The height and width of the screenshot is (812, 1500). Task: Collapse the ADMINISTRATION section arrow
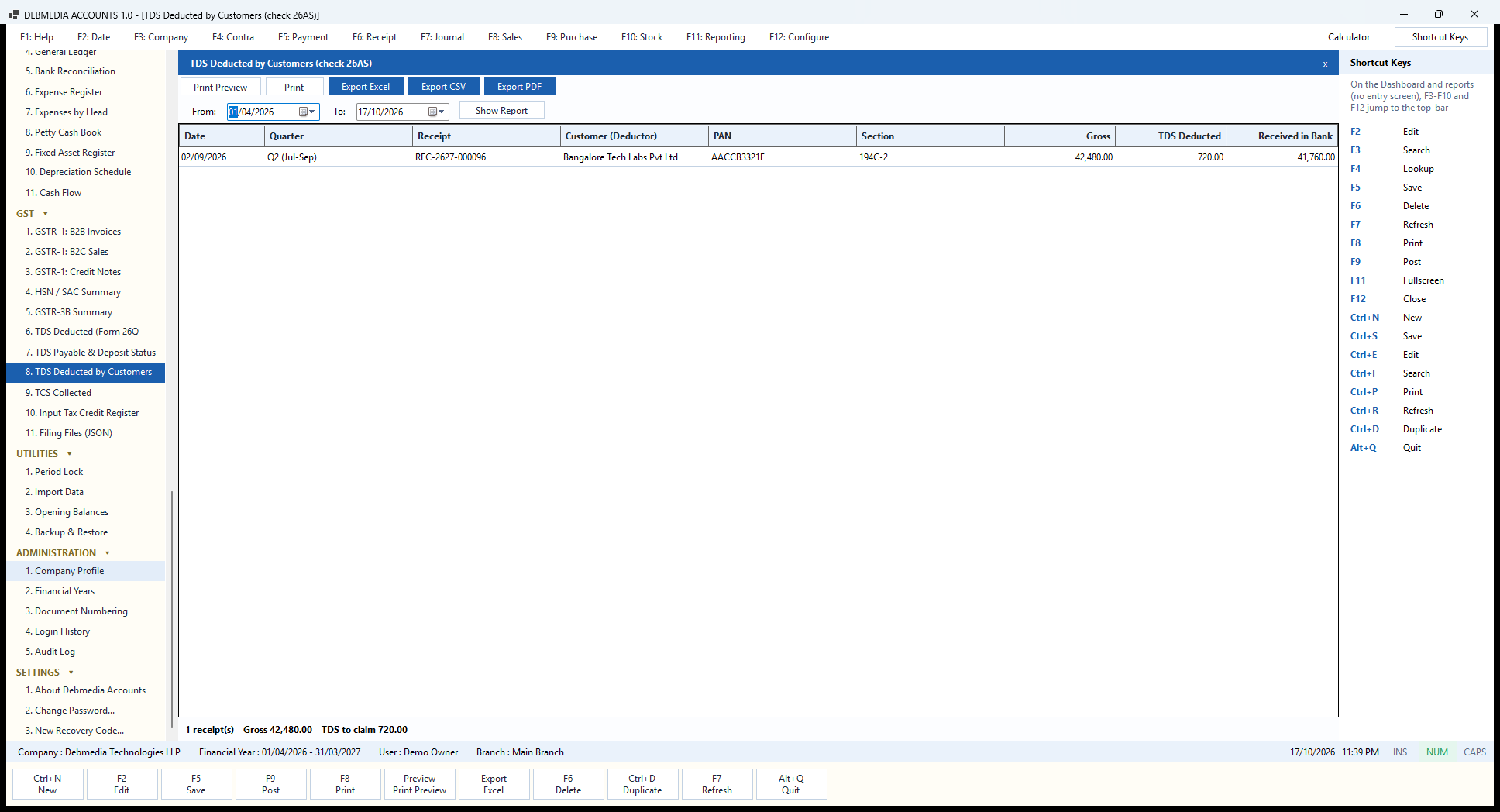107,553
